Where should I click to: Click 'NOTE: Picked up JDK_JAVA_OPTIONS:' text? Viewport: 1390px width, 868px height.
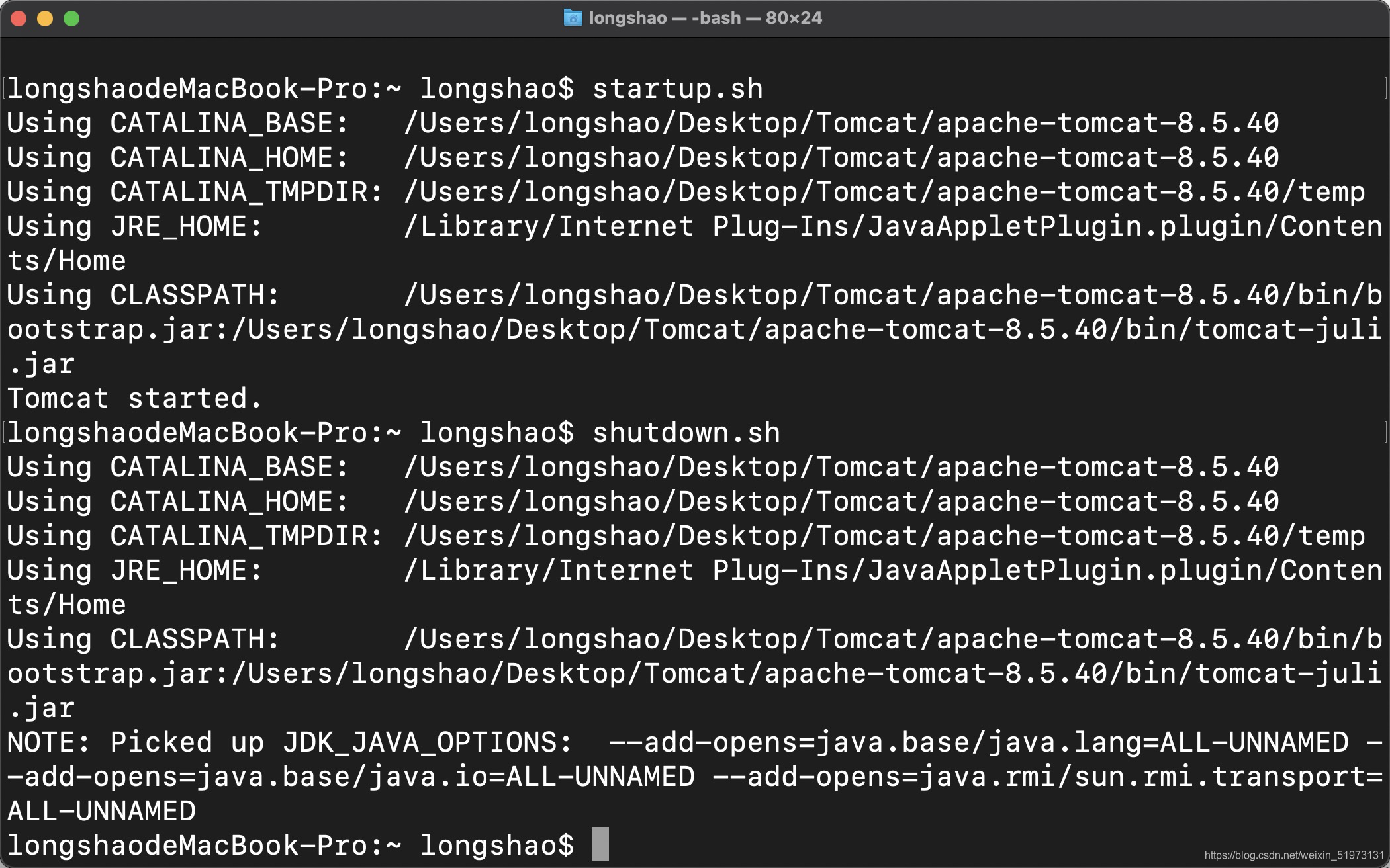[x=289, y=743]
